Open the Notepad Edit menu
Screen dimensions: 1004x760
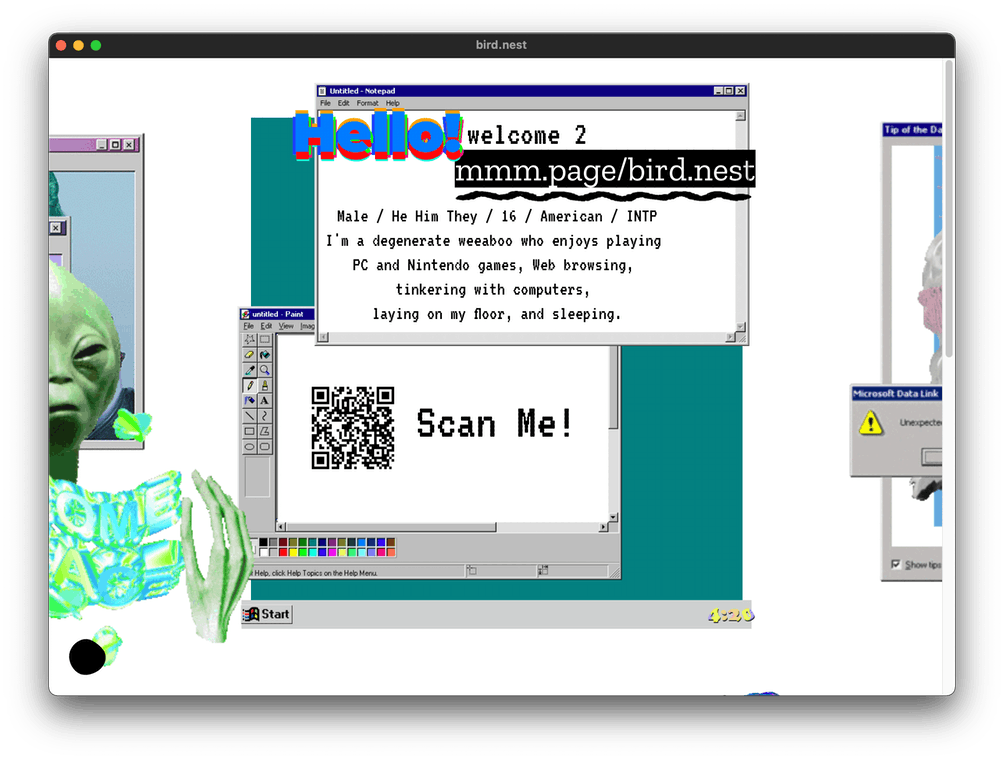(344, 103)
